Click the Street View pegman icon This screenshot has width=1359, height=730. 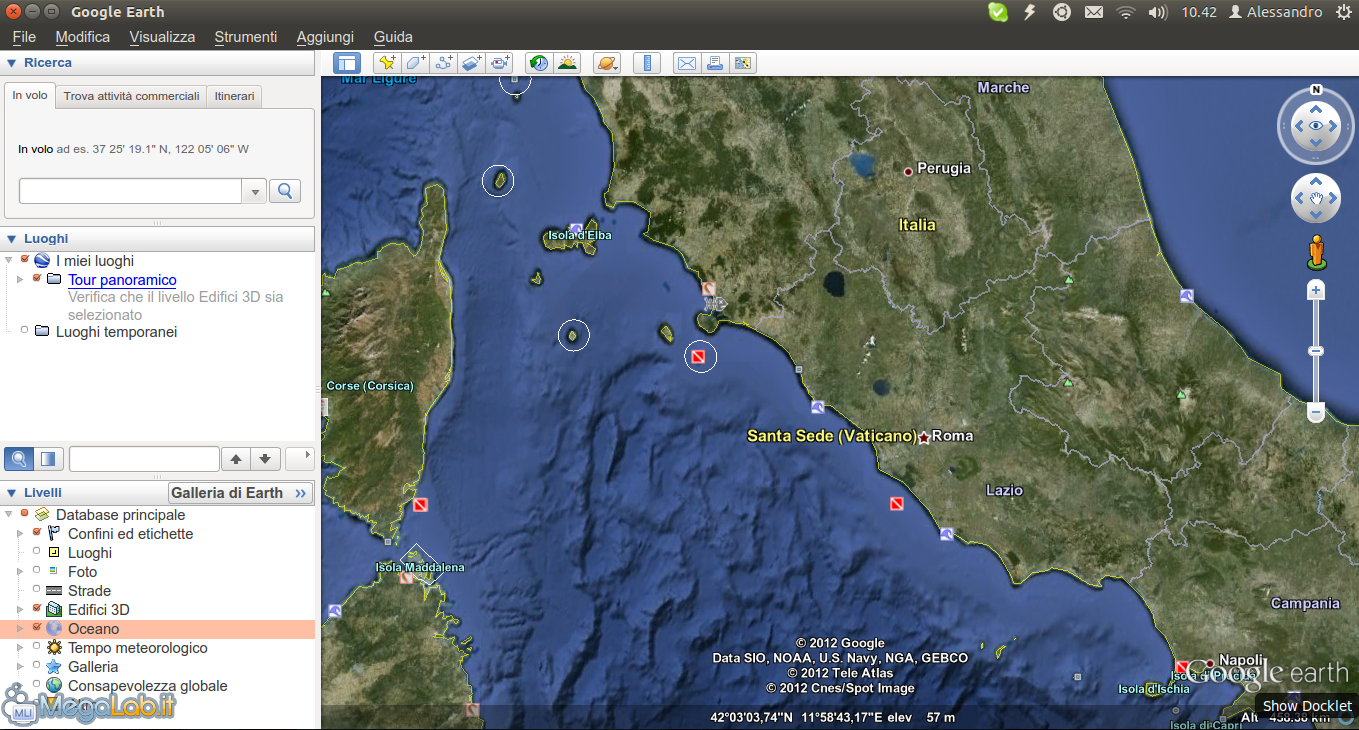[x=1316, y=252]
